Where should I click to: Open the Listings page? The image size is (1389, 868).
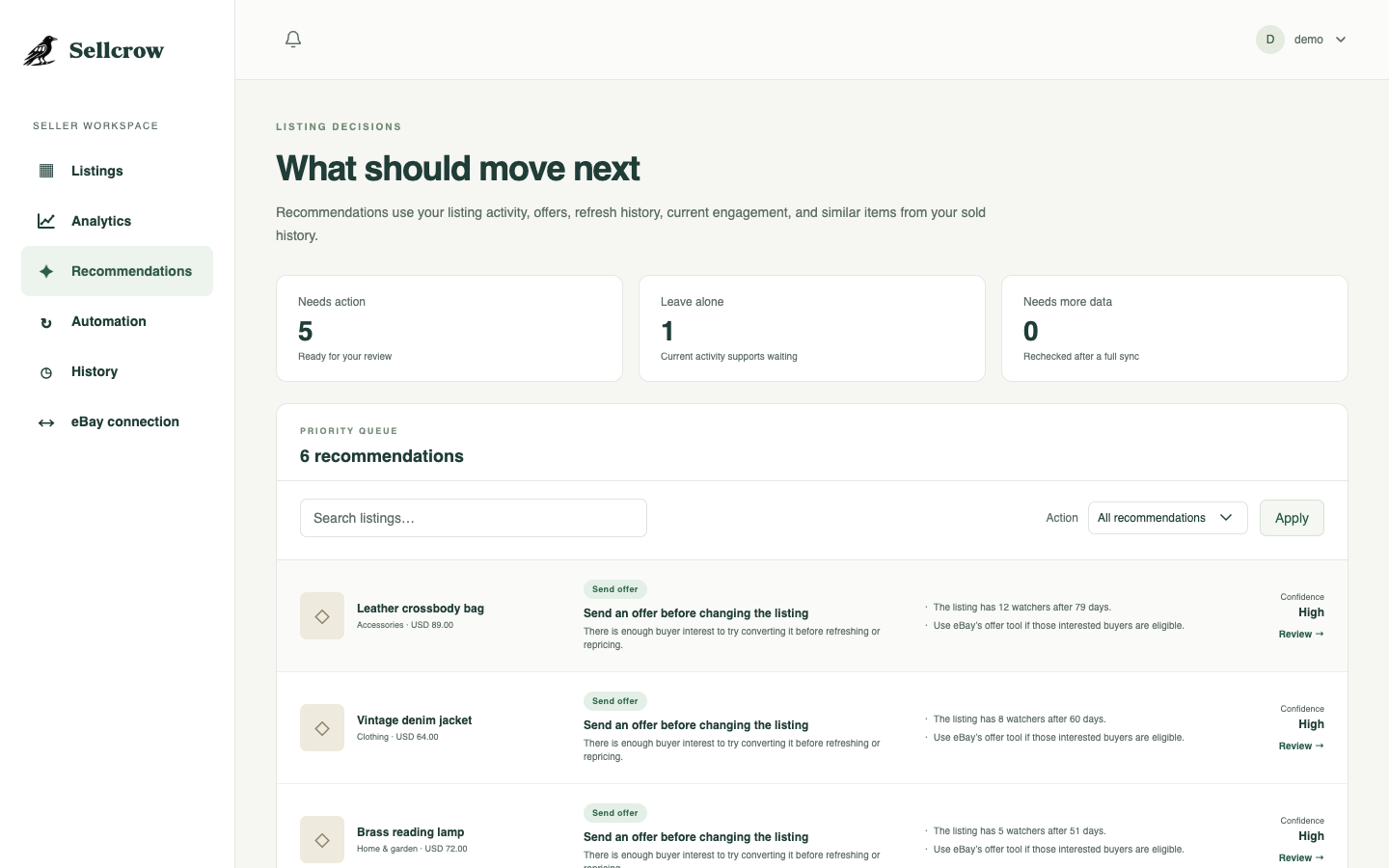[117, 171]
